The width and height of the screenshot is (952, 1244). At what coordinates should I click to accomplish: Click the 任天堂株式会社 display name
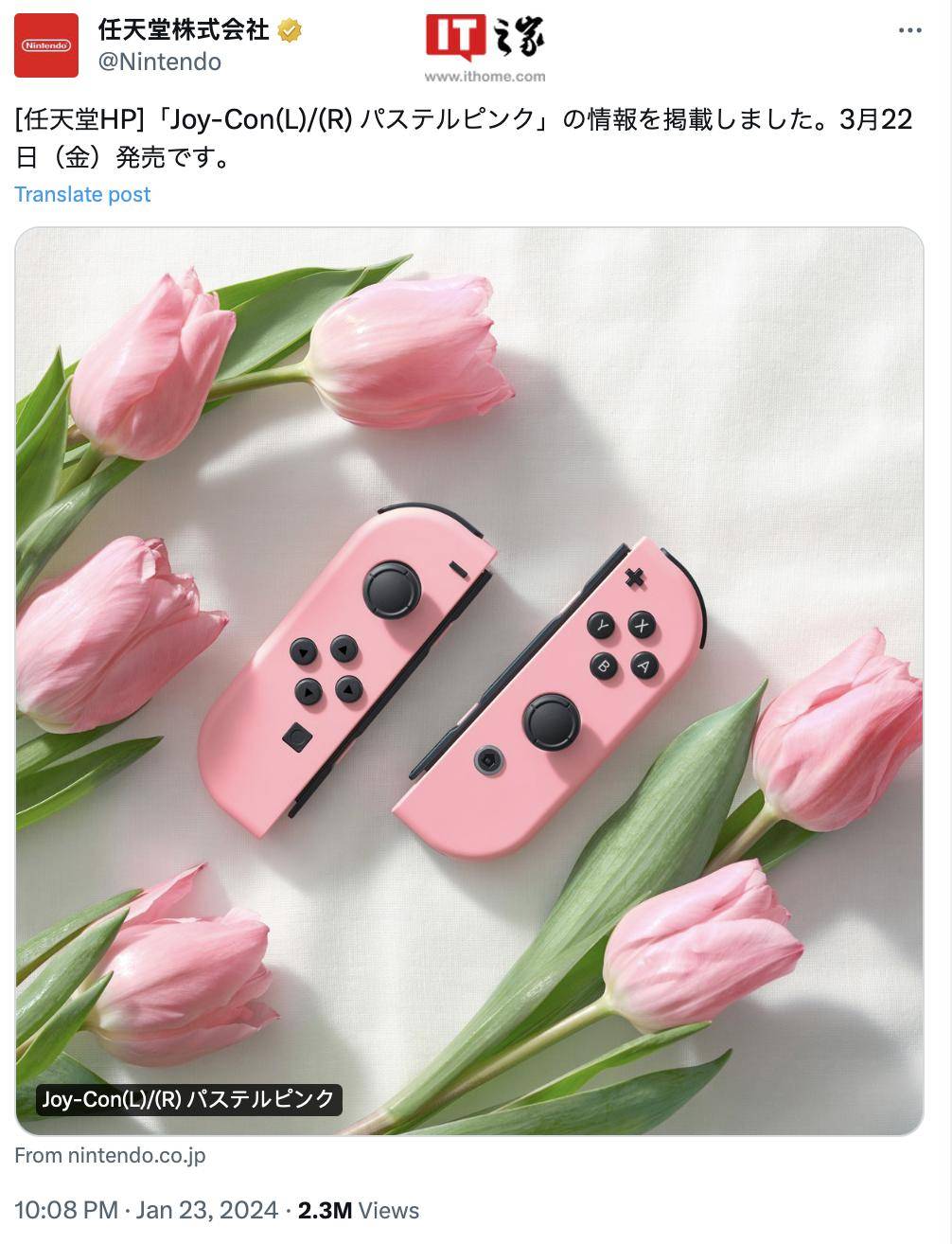pos(184,29)
